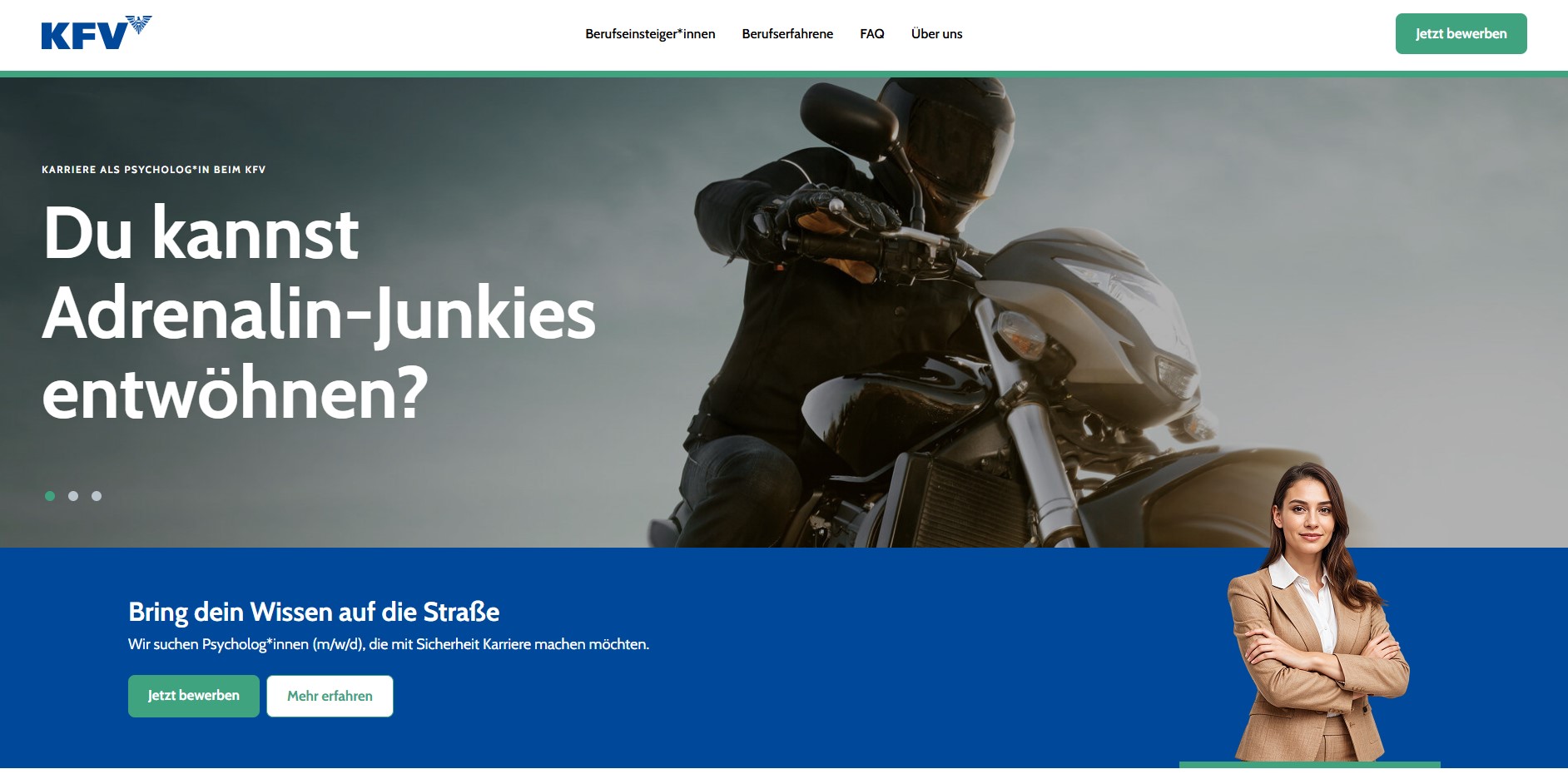The height and width of the screenshot is (784, 1568).
Task: Select the first green carousel dot
Action: coord(50,496)
